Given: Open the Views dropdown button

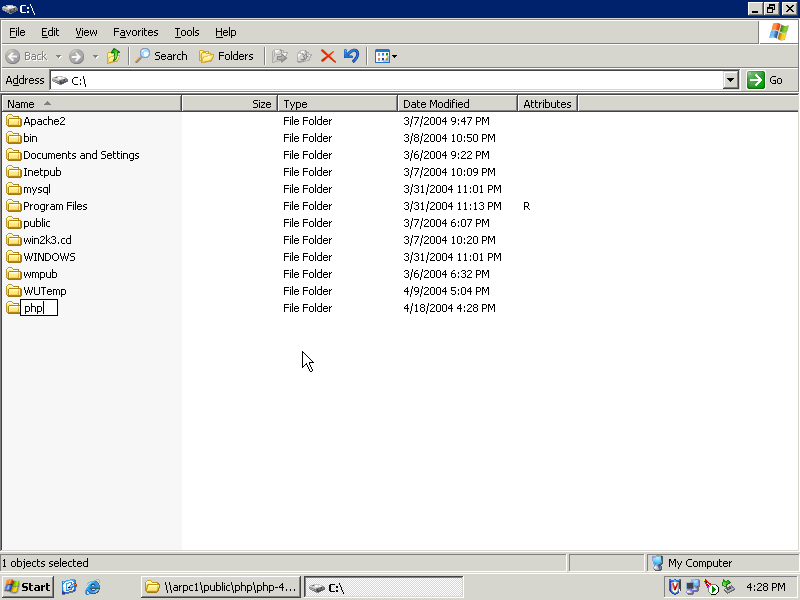Looking at the screenshot, I should pos(386,56).
